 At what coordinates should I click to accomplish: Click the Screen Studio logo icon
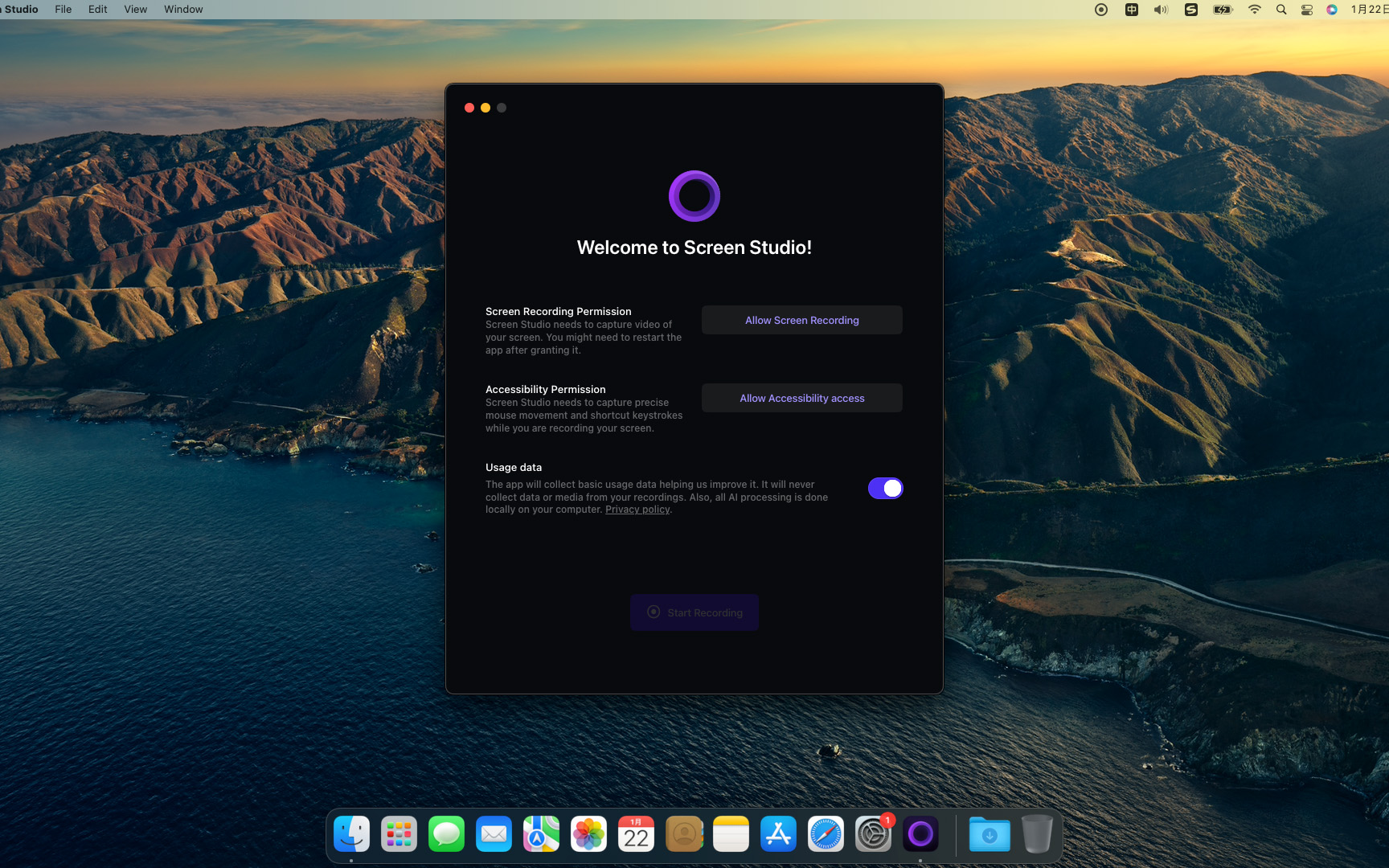tap(694, 195)
